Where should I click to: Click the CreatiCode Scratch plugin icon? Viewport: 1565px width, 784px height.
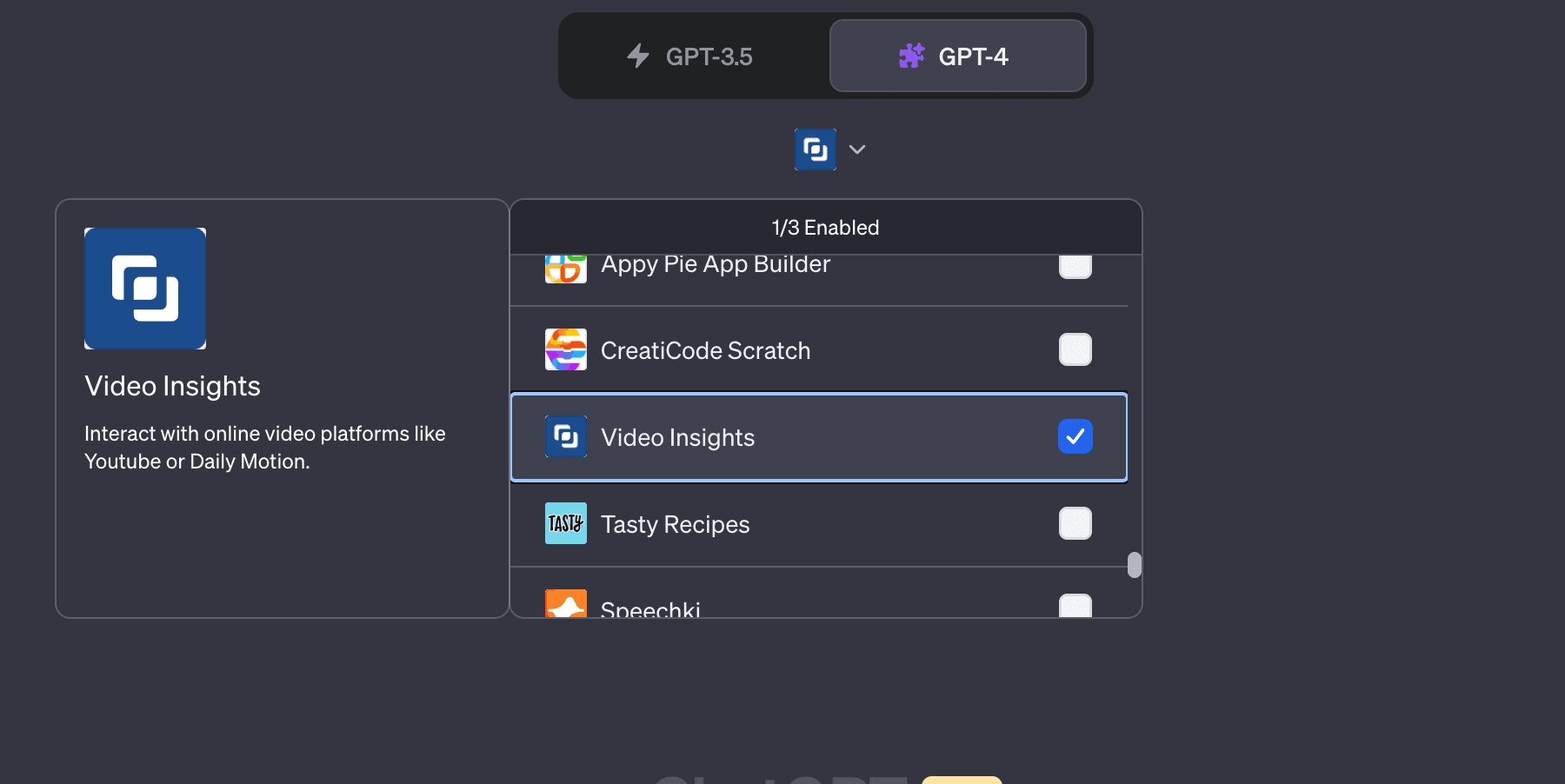click(566, 349)
